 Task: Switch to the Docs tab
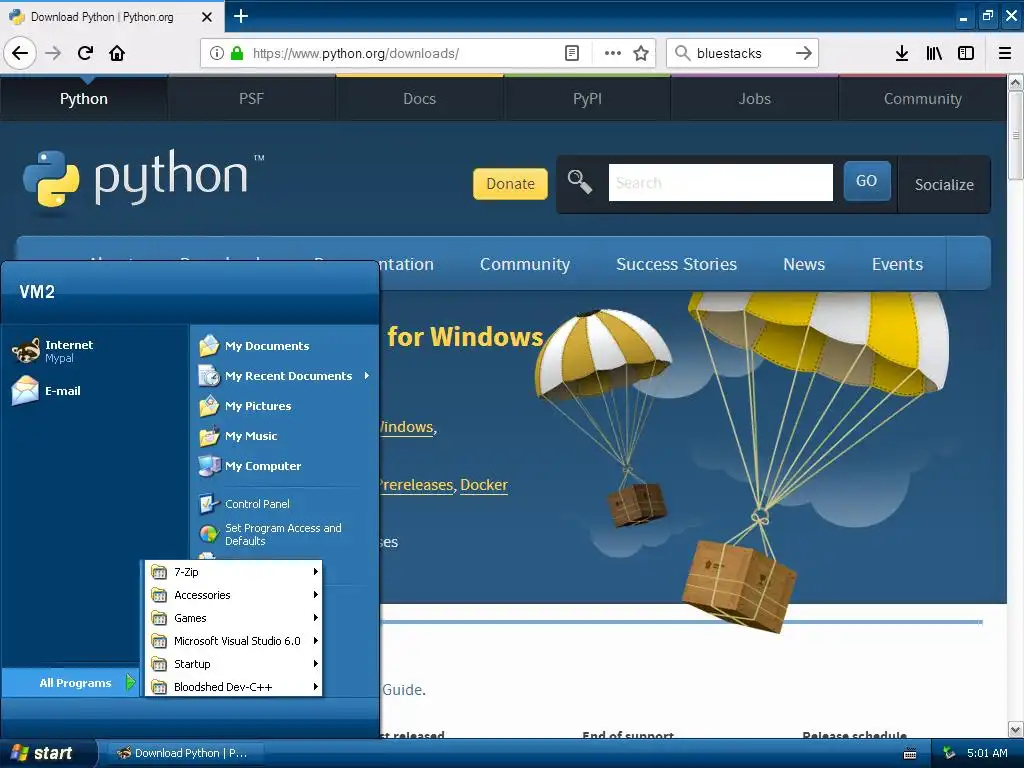419,99
